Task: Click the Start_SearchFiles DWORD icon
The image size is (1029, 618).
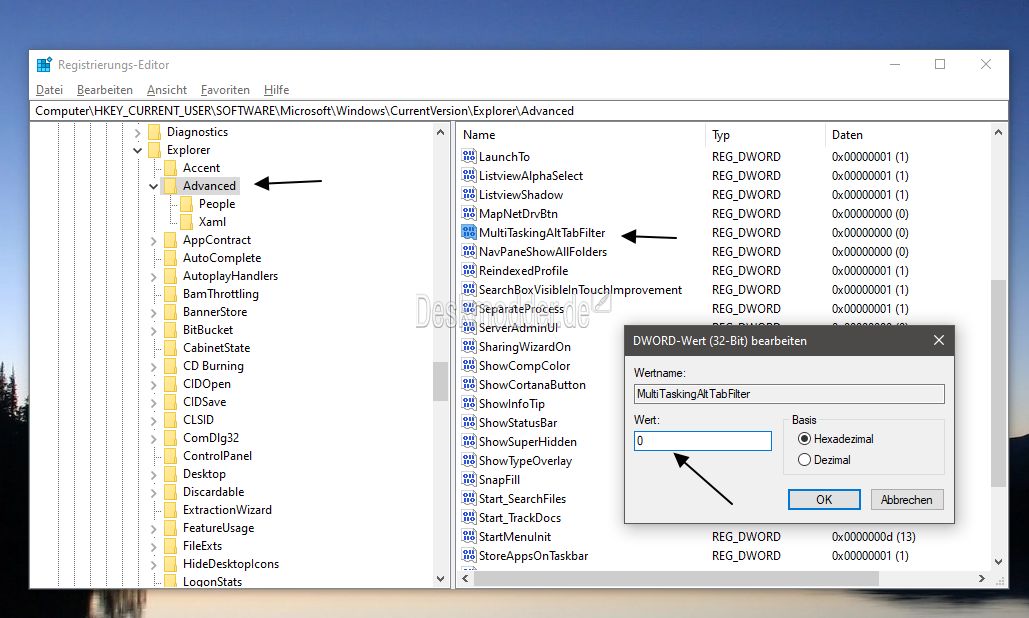Action: 469,499
